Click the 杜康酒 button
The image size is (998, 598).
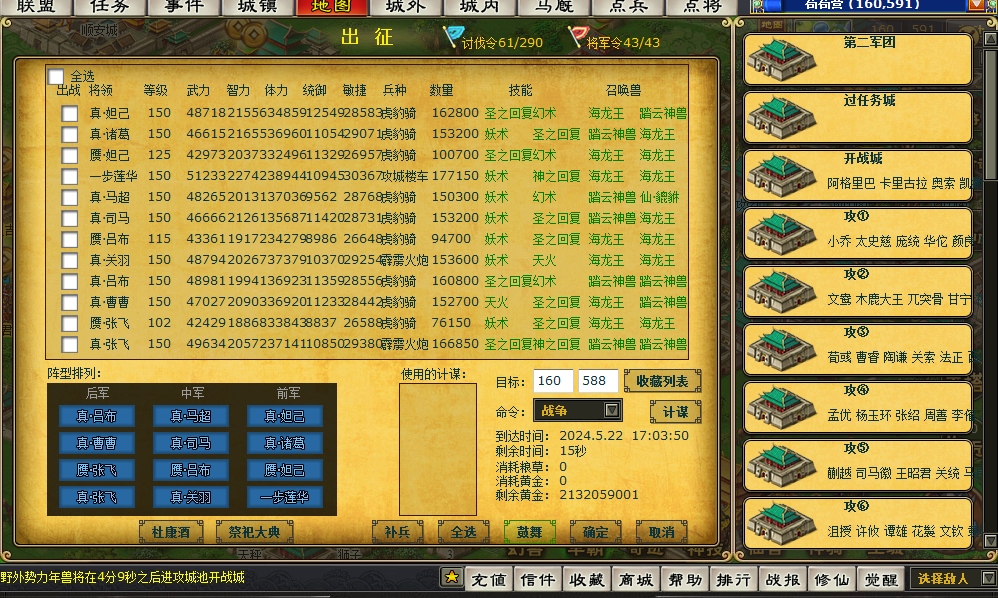(x=171, y=532)
